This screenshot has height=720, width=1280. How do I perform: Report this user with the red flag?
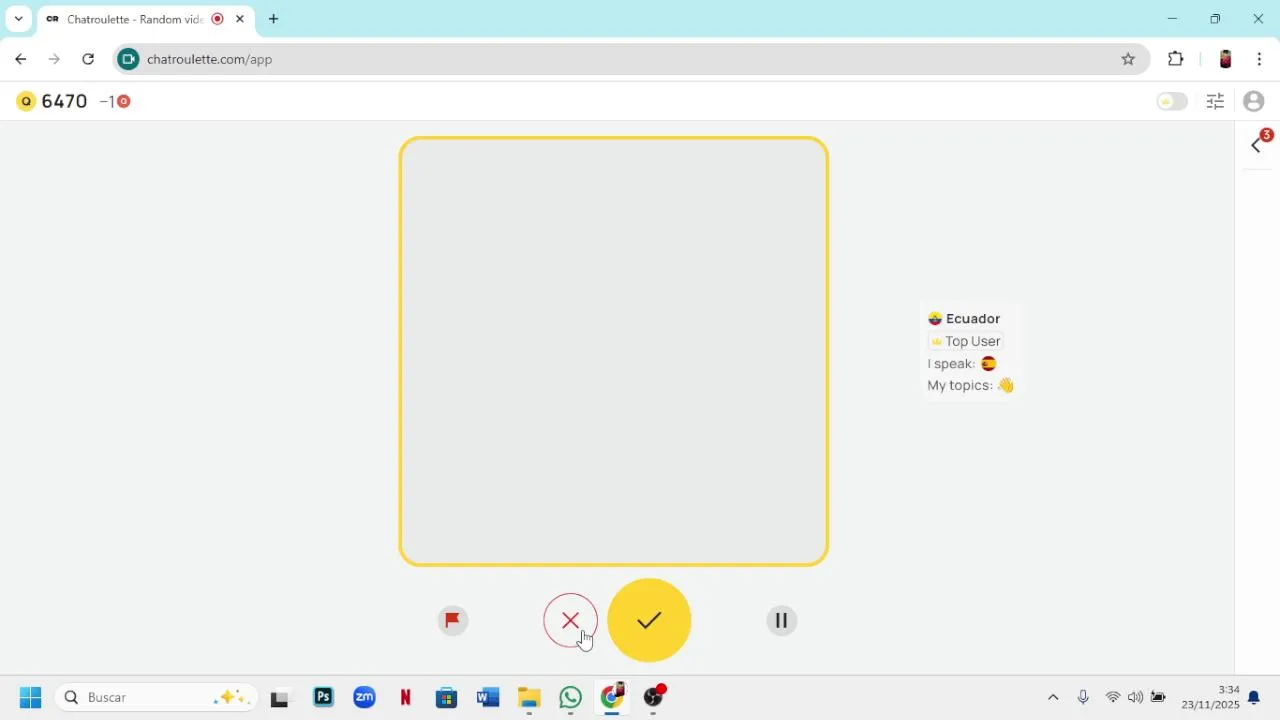pos(453,621)
